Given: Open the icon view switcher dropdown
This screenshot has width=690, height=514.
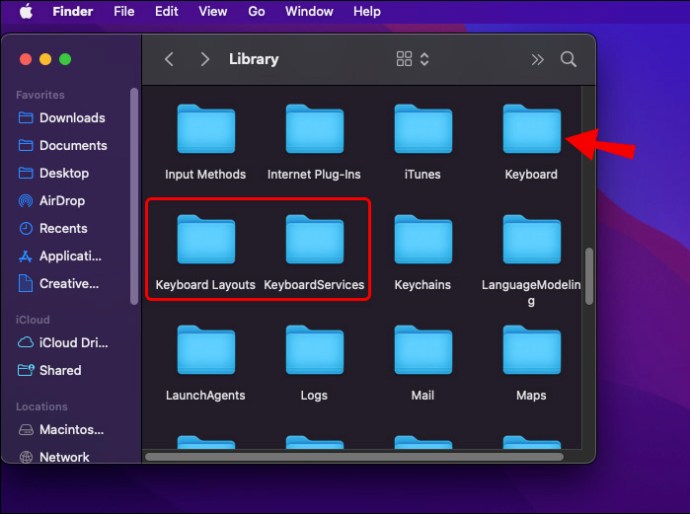Looking at the screenshot, I should [413, 59].
